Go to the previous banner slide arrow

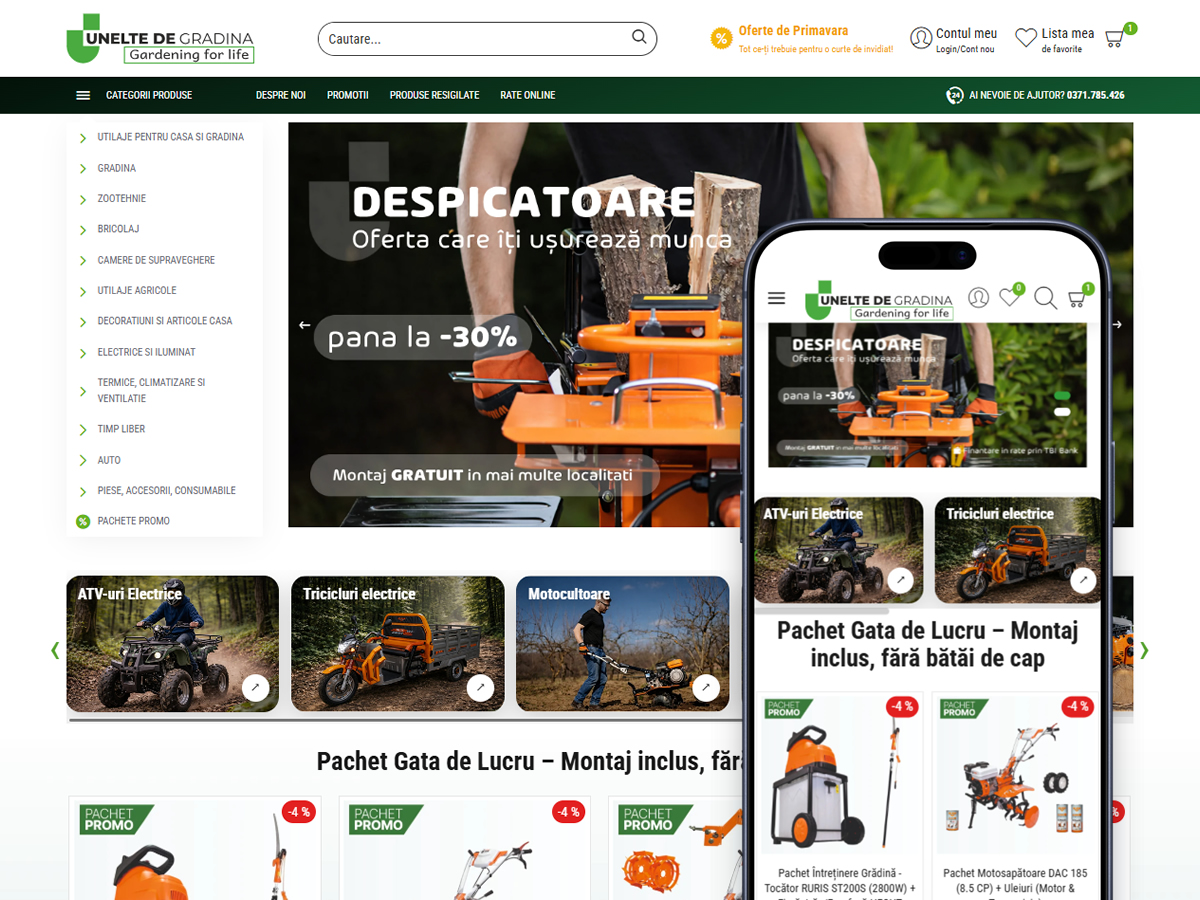(x=305, y=325)
